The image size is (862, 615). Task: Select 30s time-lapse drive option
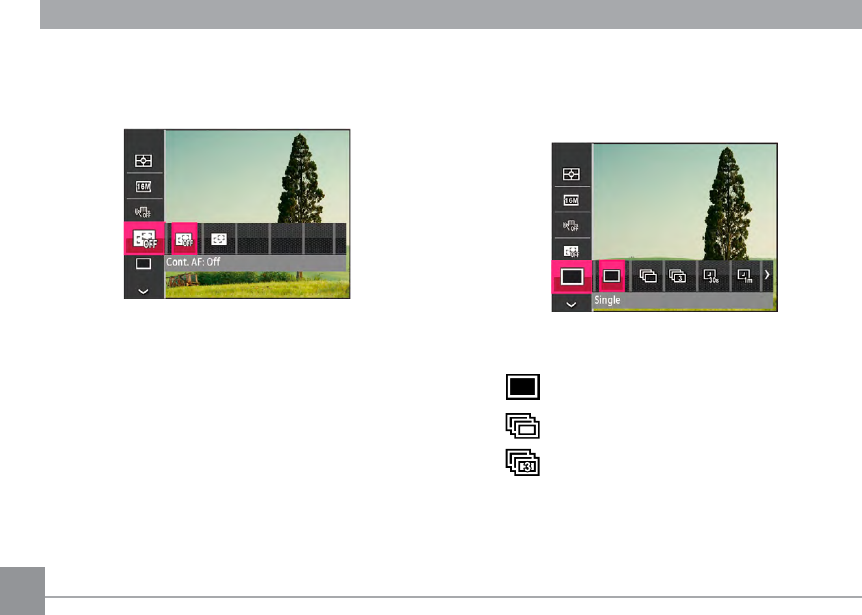pyautogui.click(x=711, y=276)
